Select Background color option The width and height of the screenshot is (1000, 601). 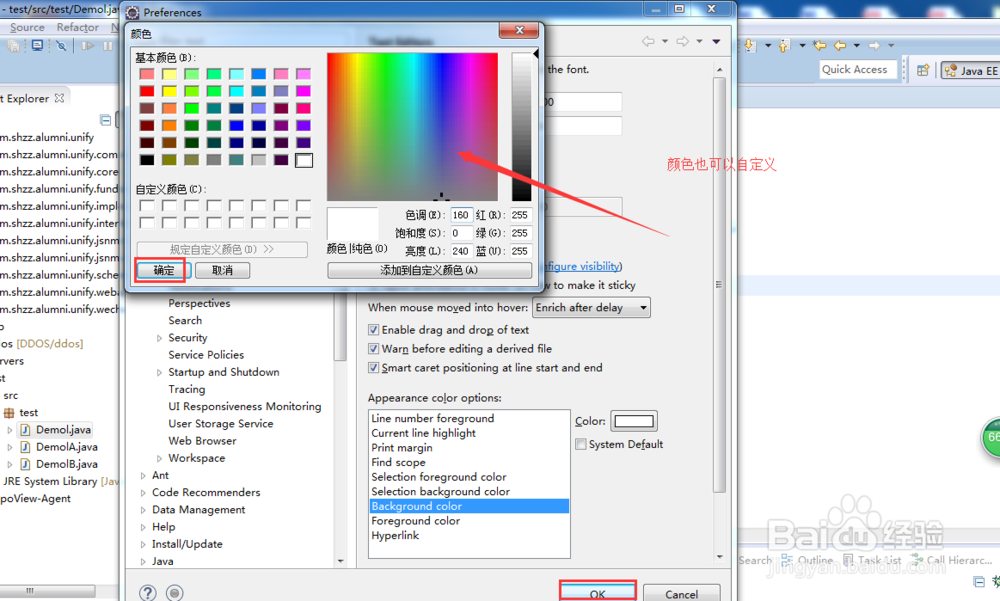point(469,507)
